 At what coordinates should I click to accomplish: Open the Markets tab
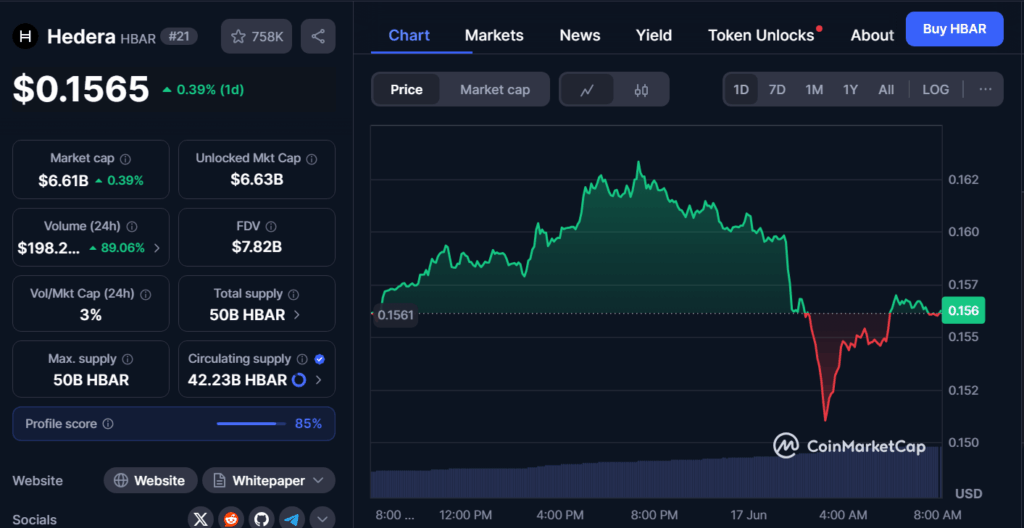[494, 35]
